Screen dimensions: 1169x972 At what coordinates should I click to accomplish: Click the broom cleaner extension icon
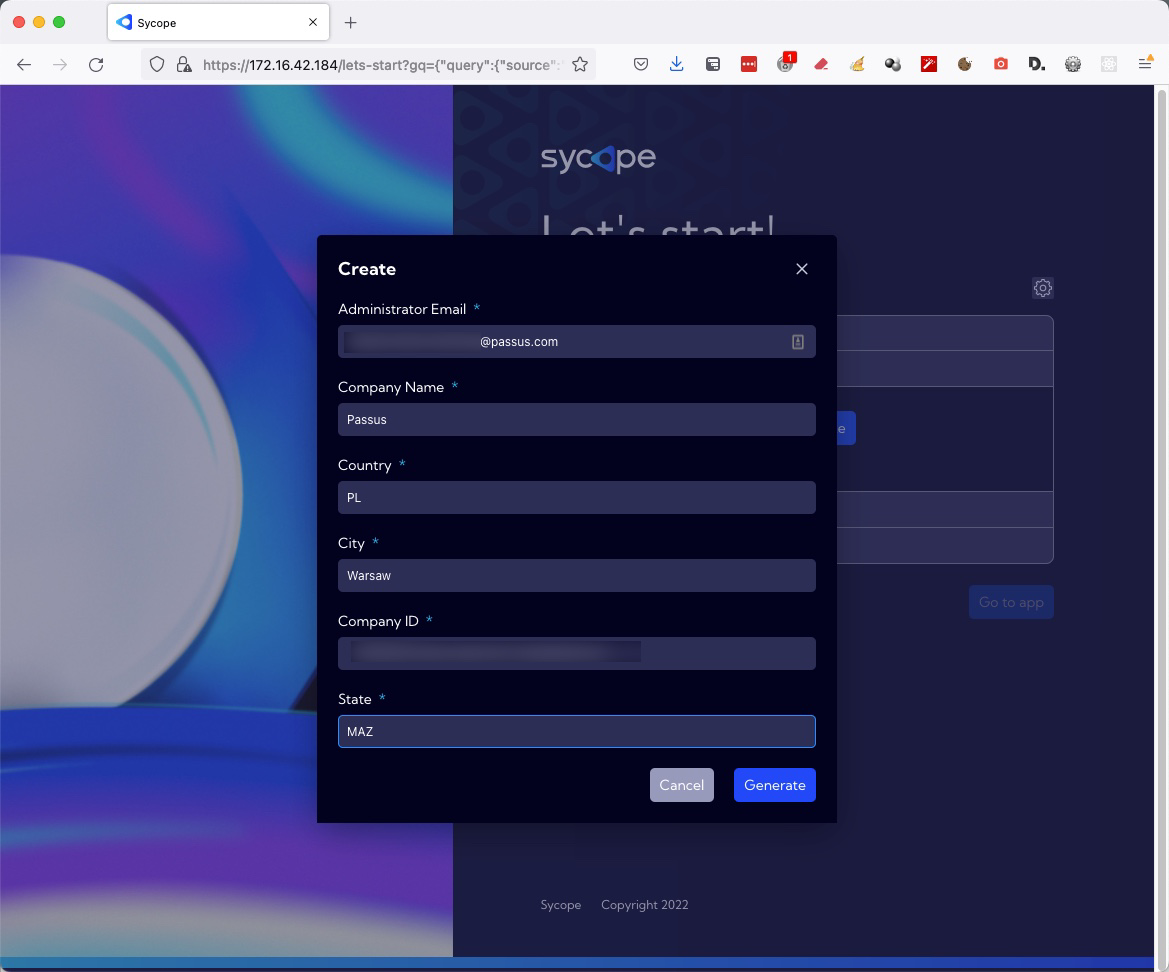click(857, 65)
